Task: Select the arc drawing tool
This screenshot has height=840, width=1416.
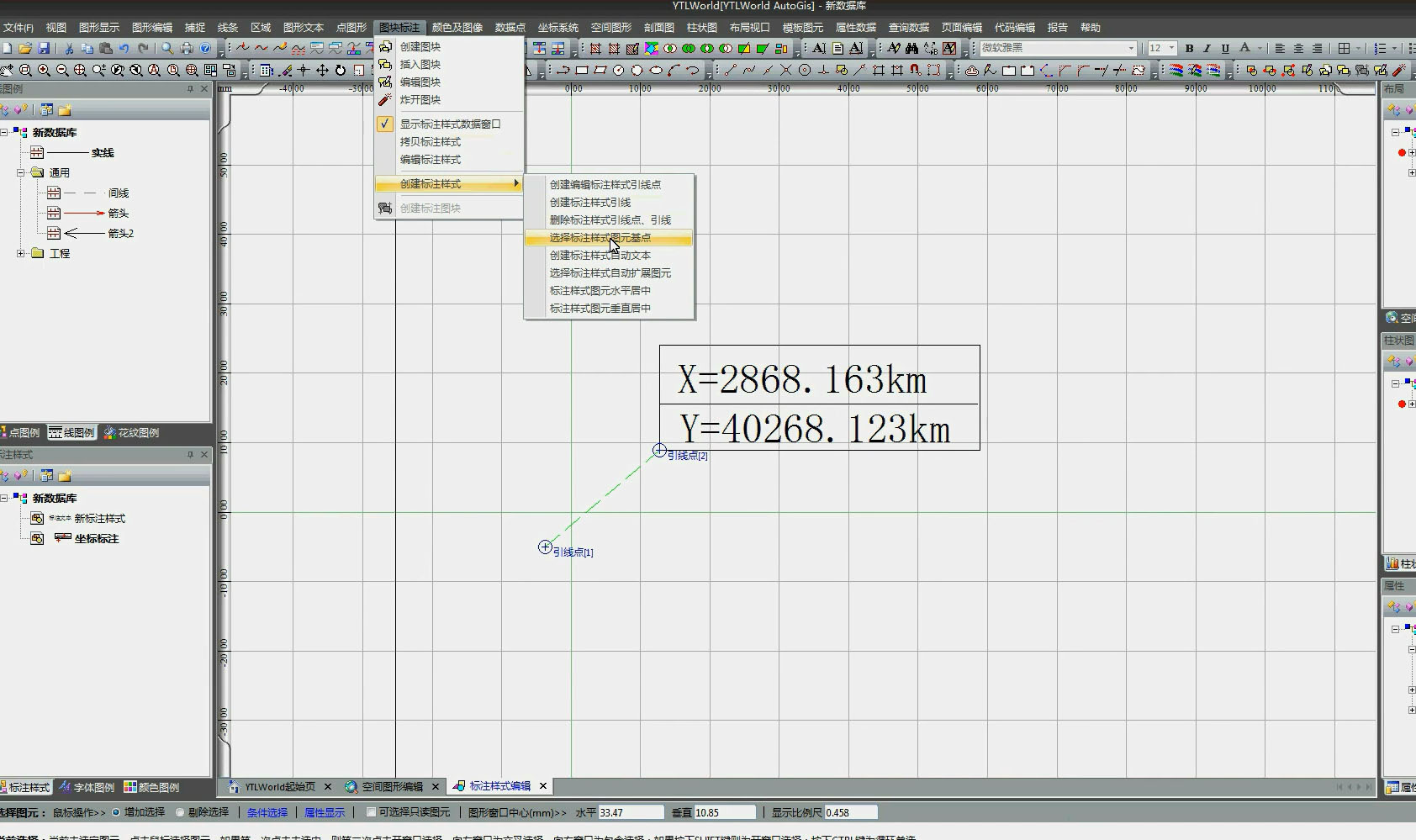Action: click(x=674, y=71)
